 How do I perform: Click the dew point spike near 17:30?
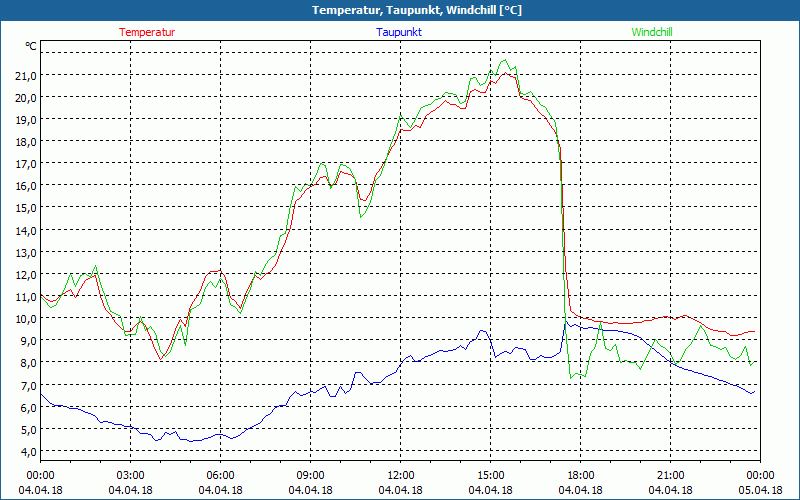[x=566, y=322]
